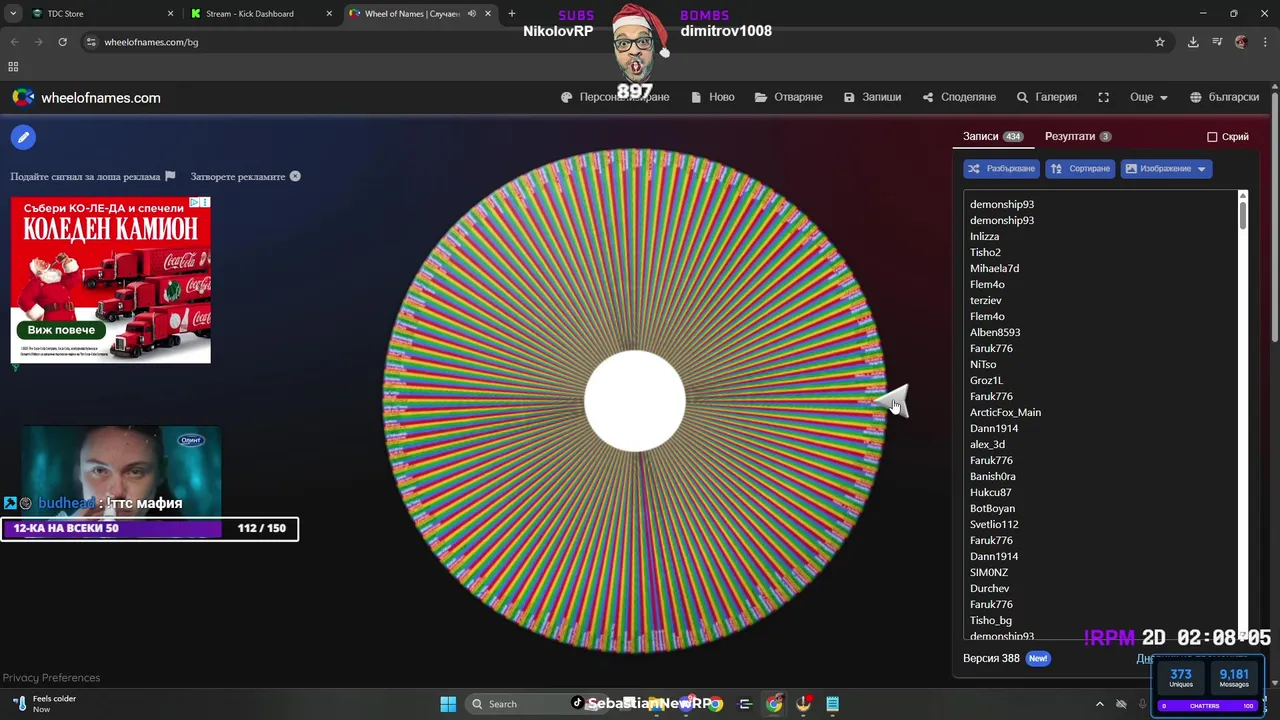This screenshot has height=720, width=1280.
Task: Open Privacy Preferences link
Action: (51, 677)
